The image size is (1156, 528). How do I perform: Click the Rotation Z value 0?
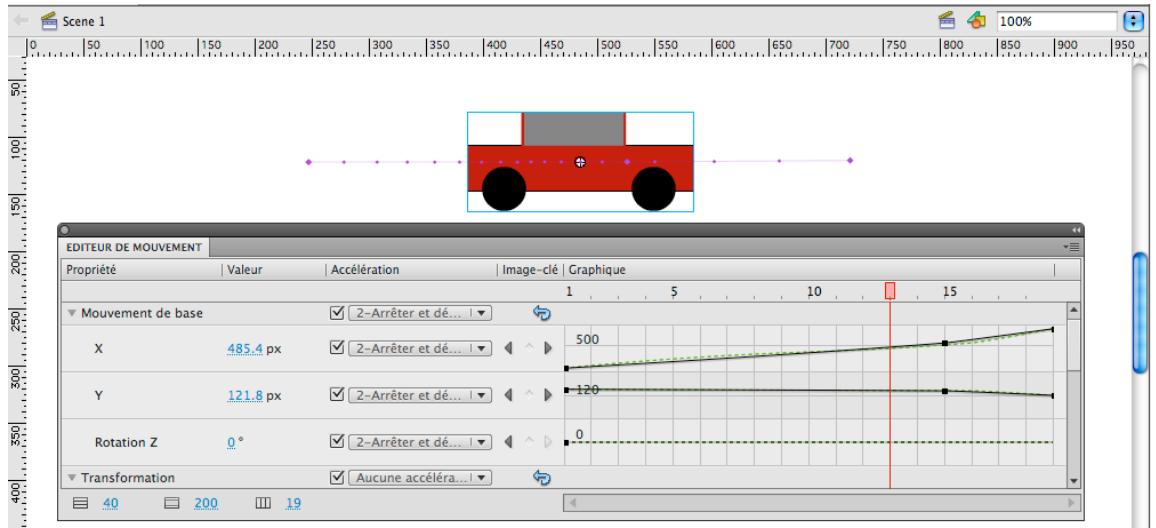click(x=231, y=442)
